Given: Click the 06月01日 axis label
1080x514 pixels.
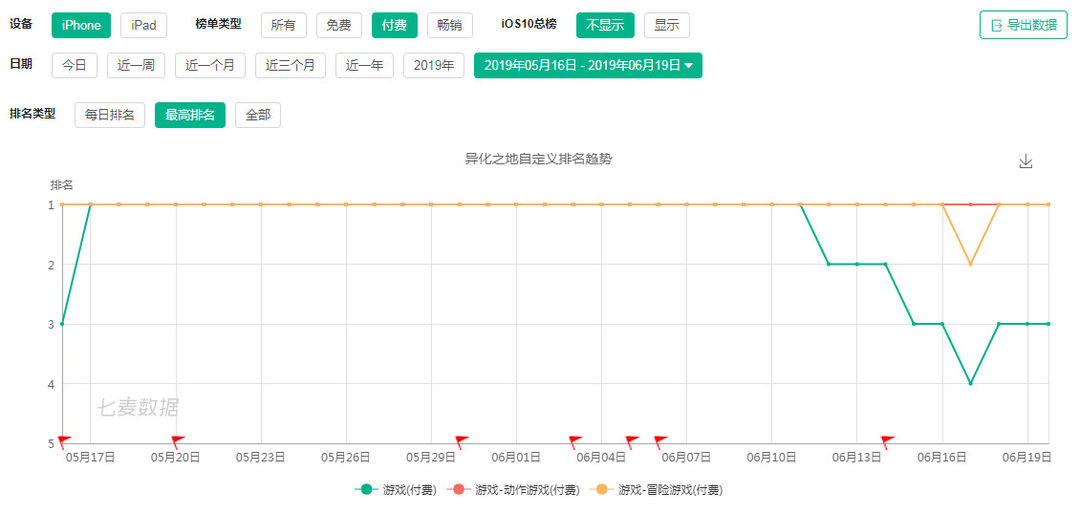Looking at the screenshot, I should coord(516,456).
